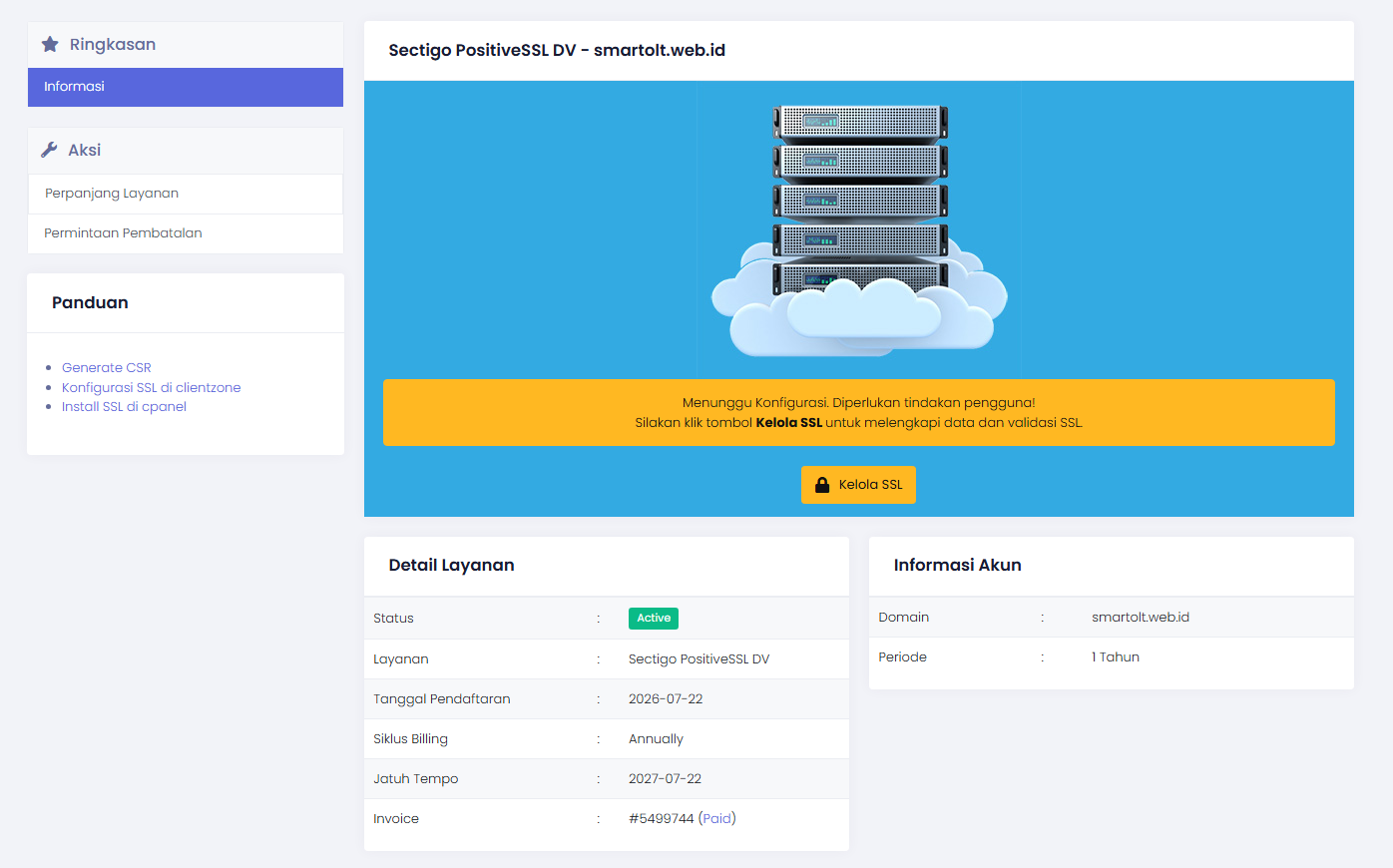Image resolution: width=1393 pixels, height=868 pixels.
Task: Click the Layanan row label
Action: [401, 659]
